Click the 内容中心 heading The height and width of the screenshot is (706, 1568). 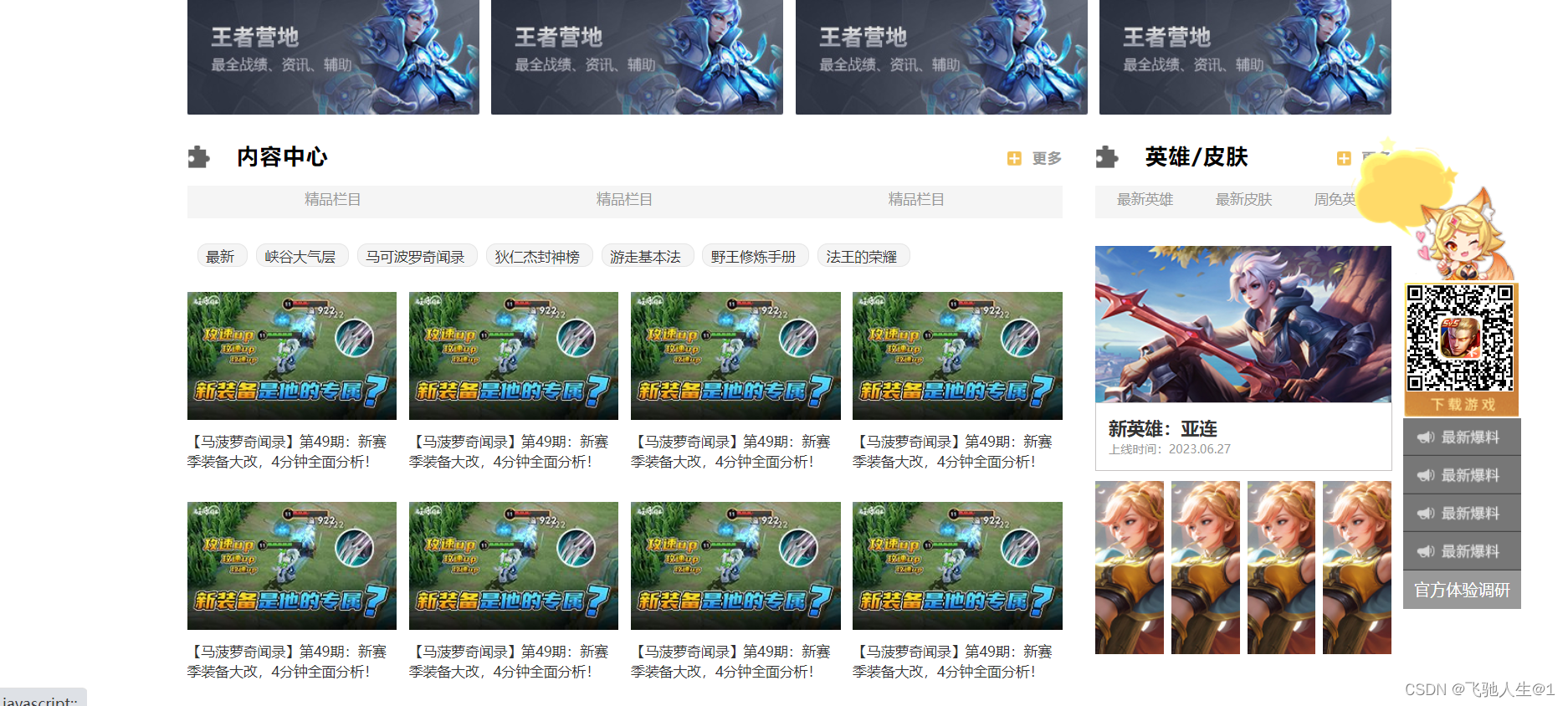(x=282, y=157)
